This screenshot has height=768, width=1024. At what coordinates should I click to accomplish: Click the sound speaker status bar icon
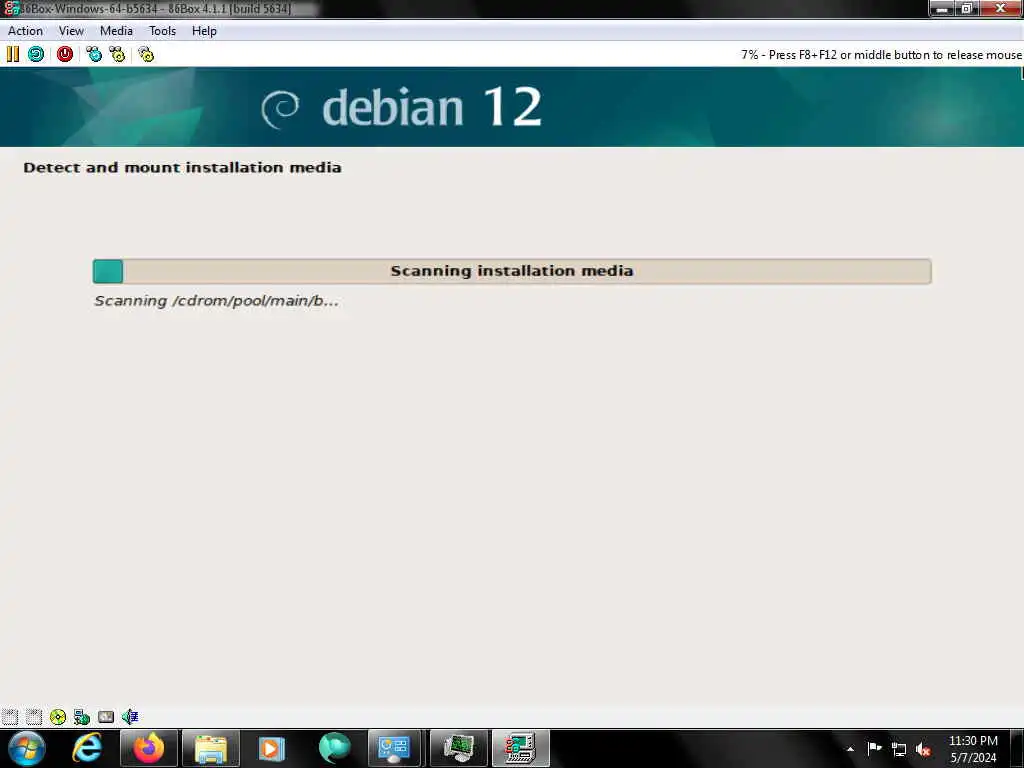click(130, 717)
